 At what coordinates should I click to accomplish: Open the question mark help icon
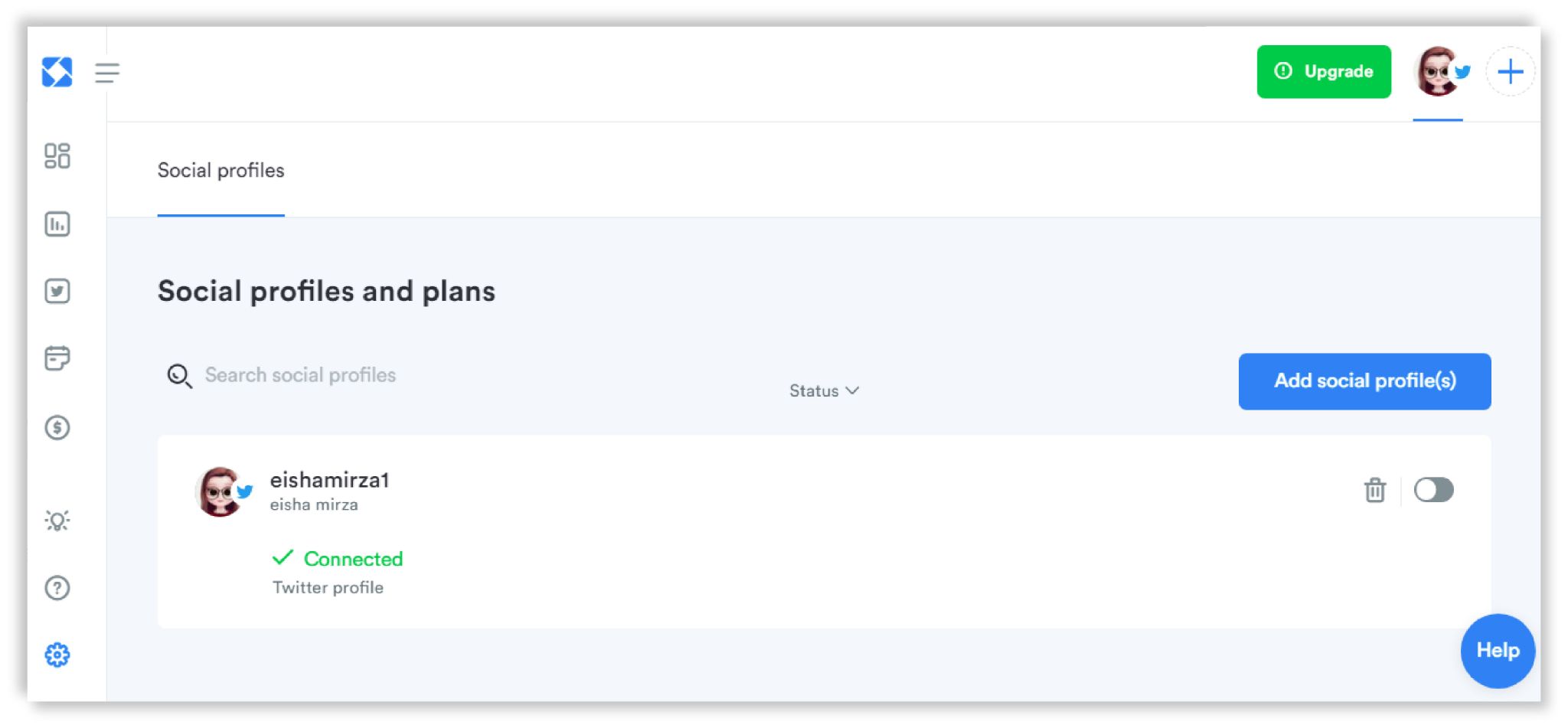(57, 588)
